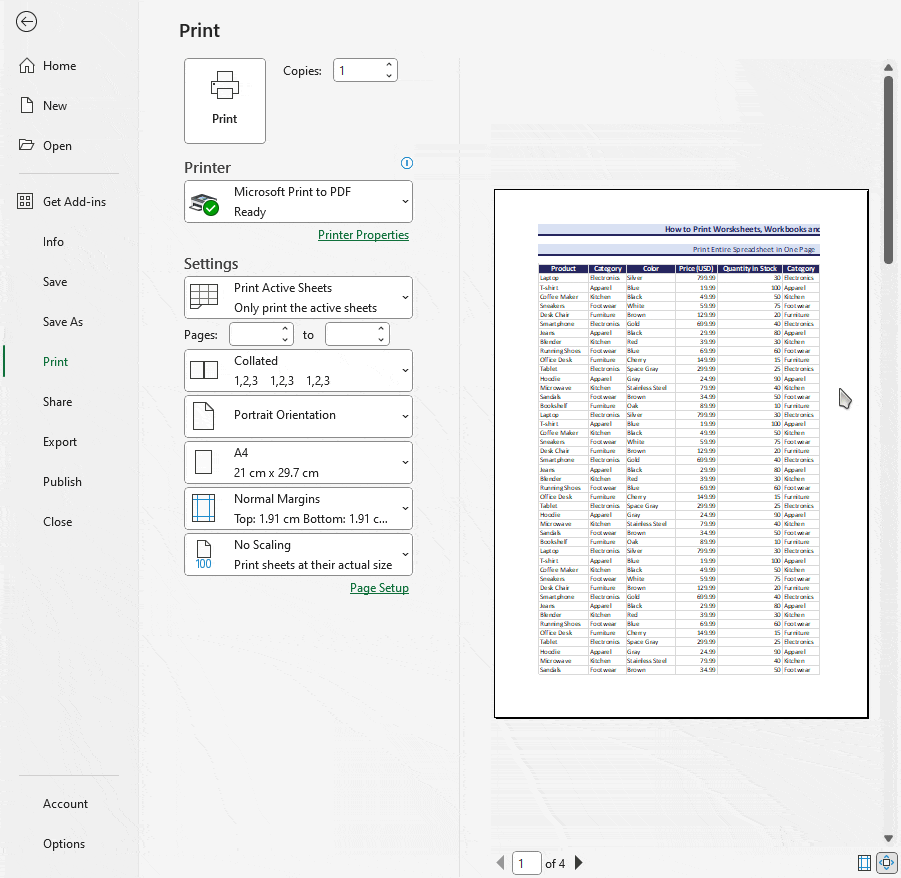This screenshot has width=901, height=878.
Task: Click the printer info icon
Action: 406,163
